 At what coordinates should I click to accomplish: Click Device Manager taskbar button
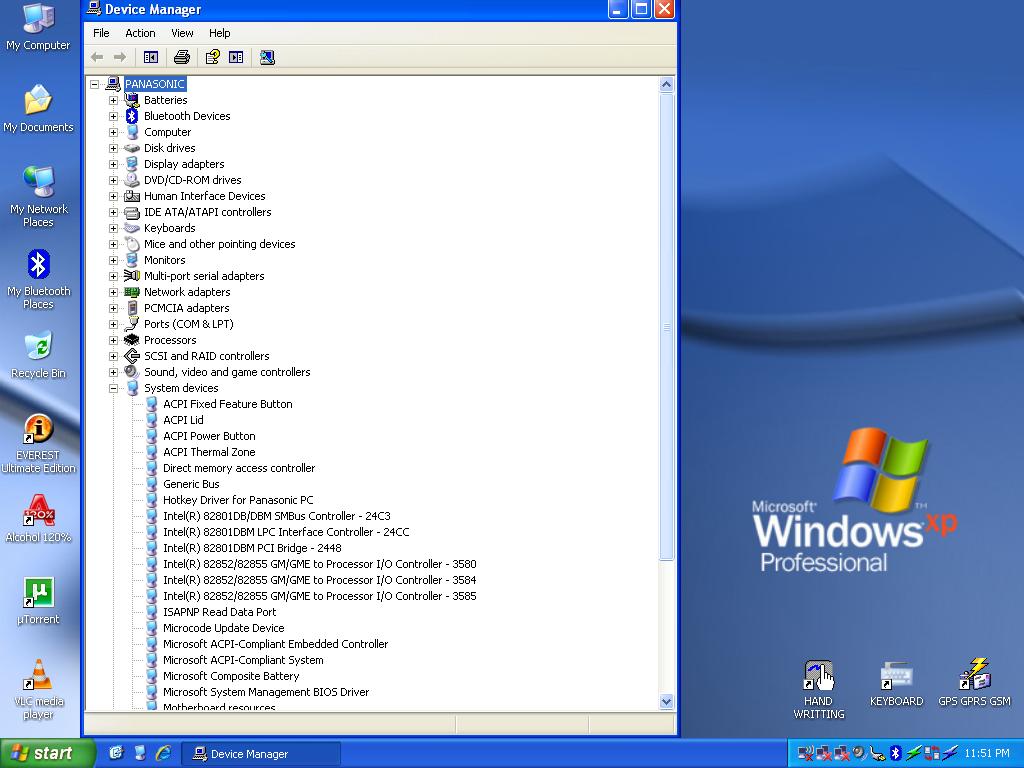[x=261, y=754]
